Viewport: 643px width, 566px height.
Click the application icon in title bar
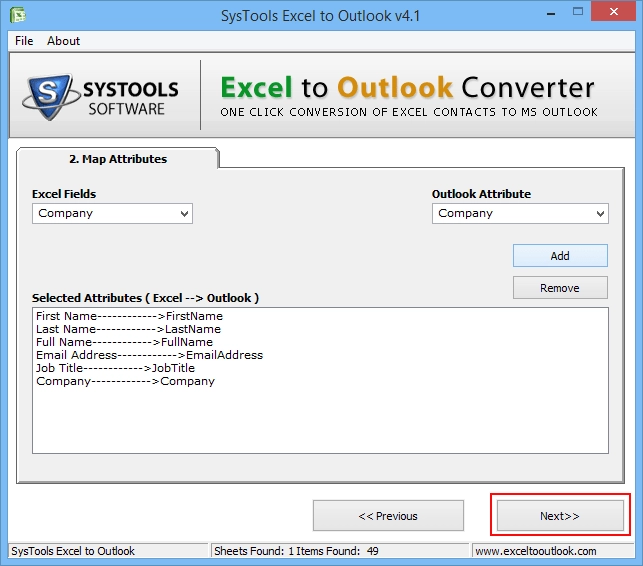click(x=18, y=15)
